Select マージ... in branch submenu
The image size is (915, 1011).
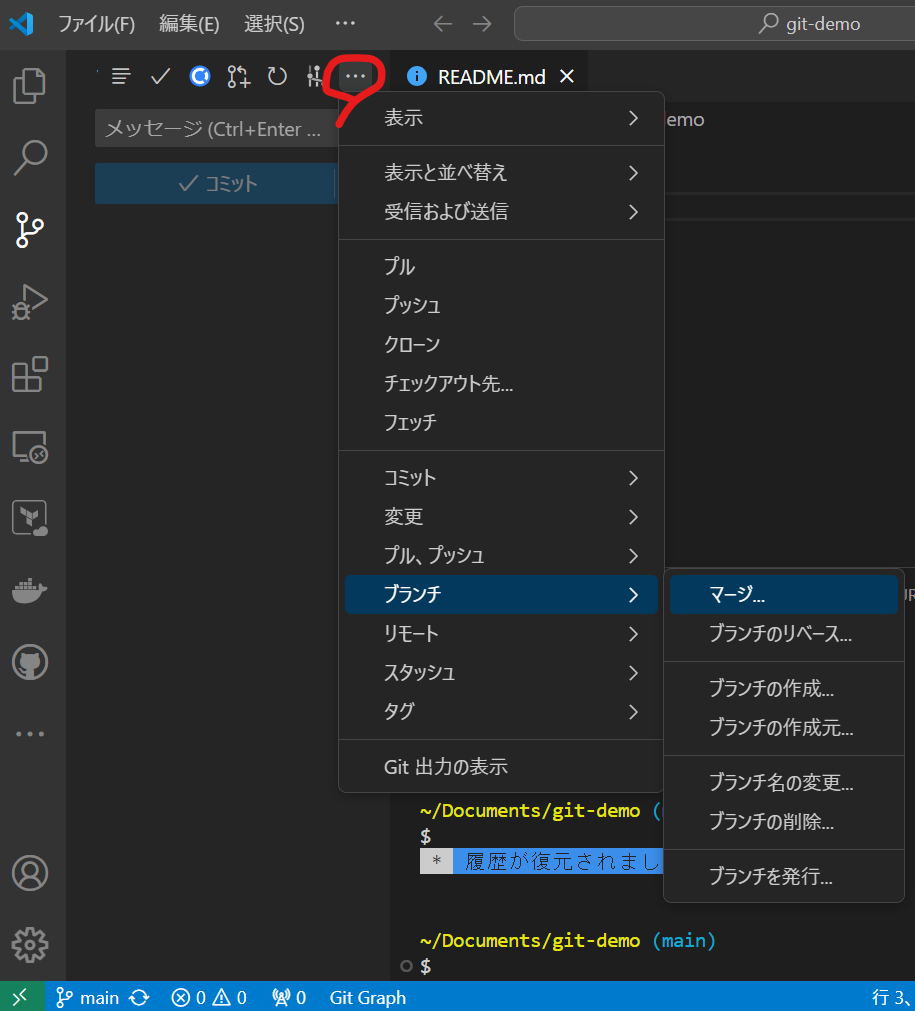pos(783,594)
